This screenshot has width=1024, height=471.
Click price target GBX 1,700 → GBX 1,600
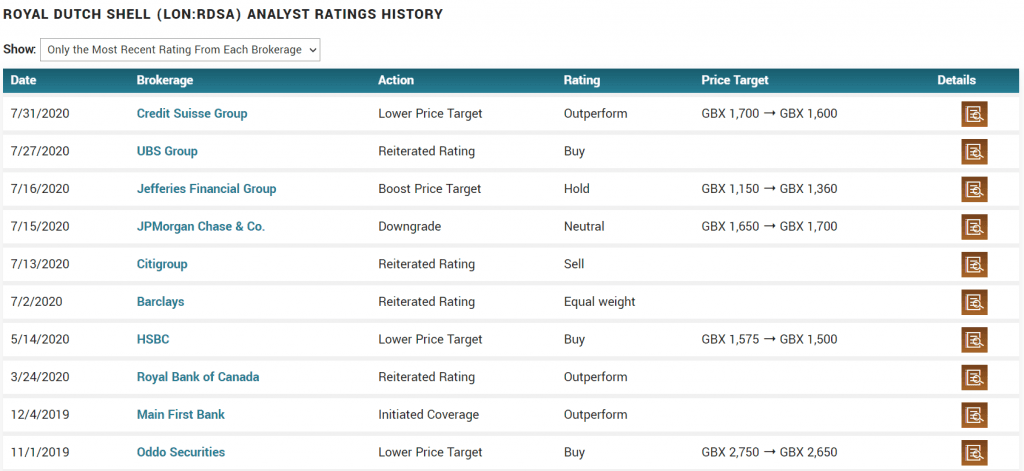tap(769, 114)
